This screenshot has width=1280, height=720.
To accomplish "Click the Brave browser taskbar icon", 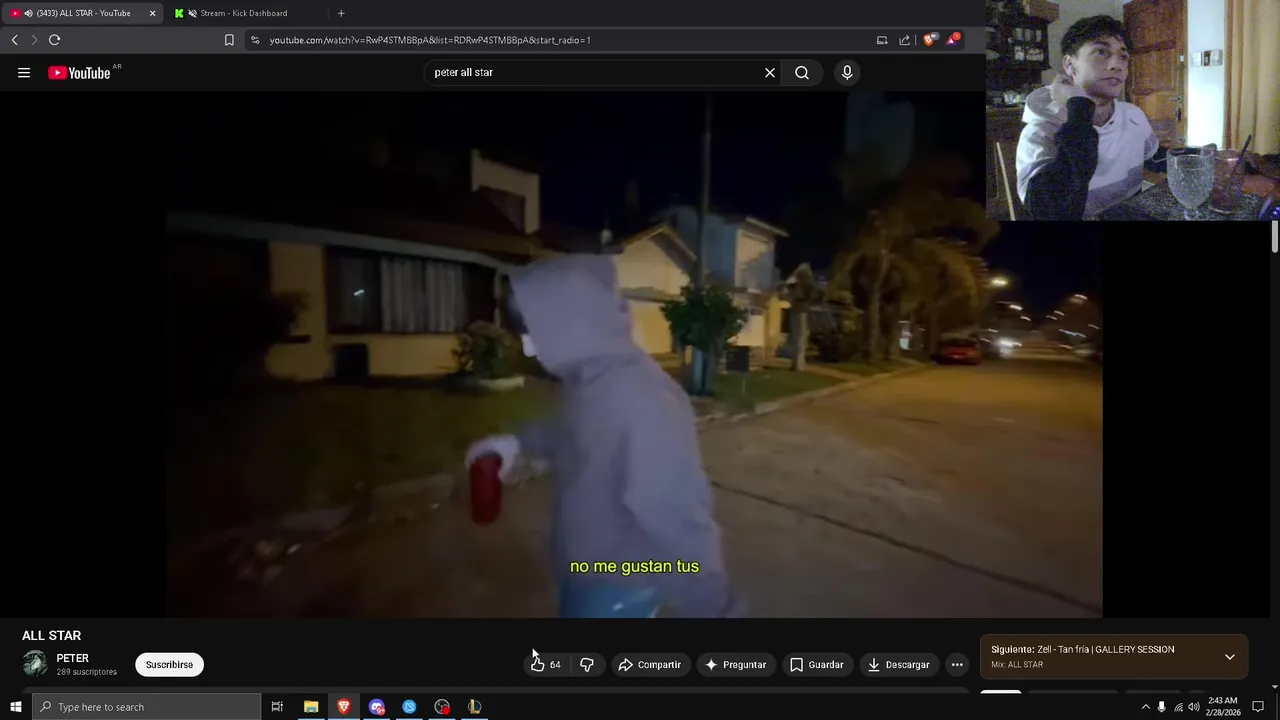I will coord(344,707).
